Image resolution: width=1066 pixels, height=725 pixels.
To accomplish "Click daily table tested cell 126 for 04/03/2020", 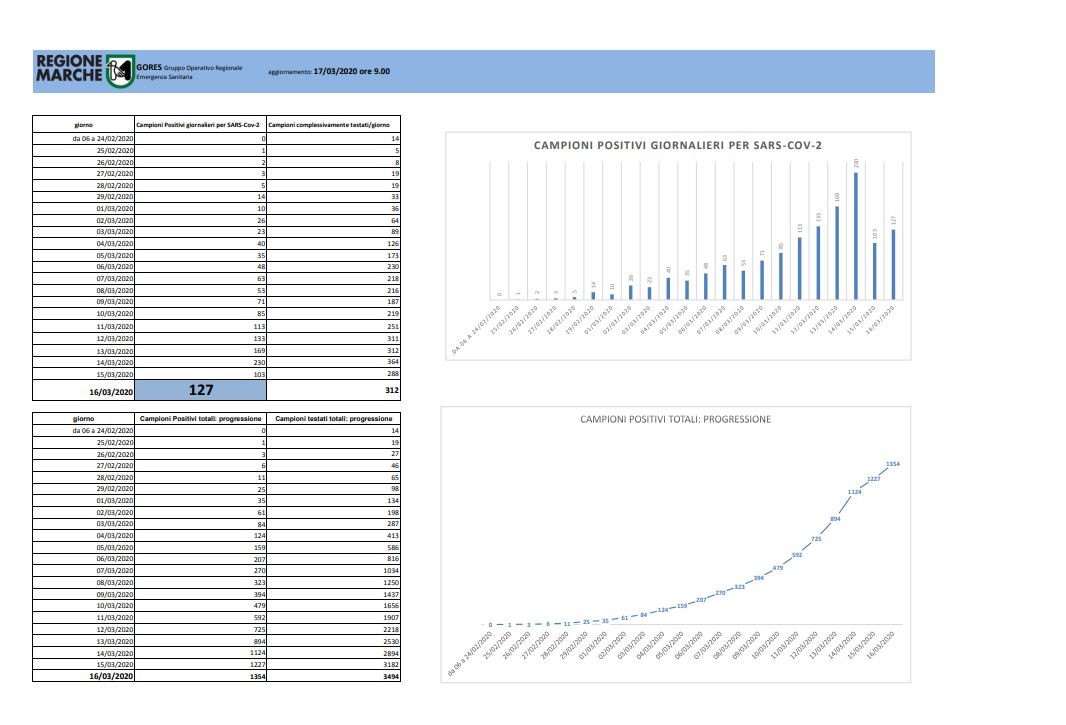I will tap(333, 243).
